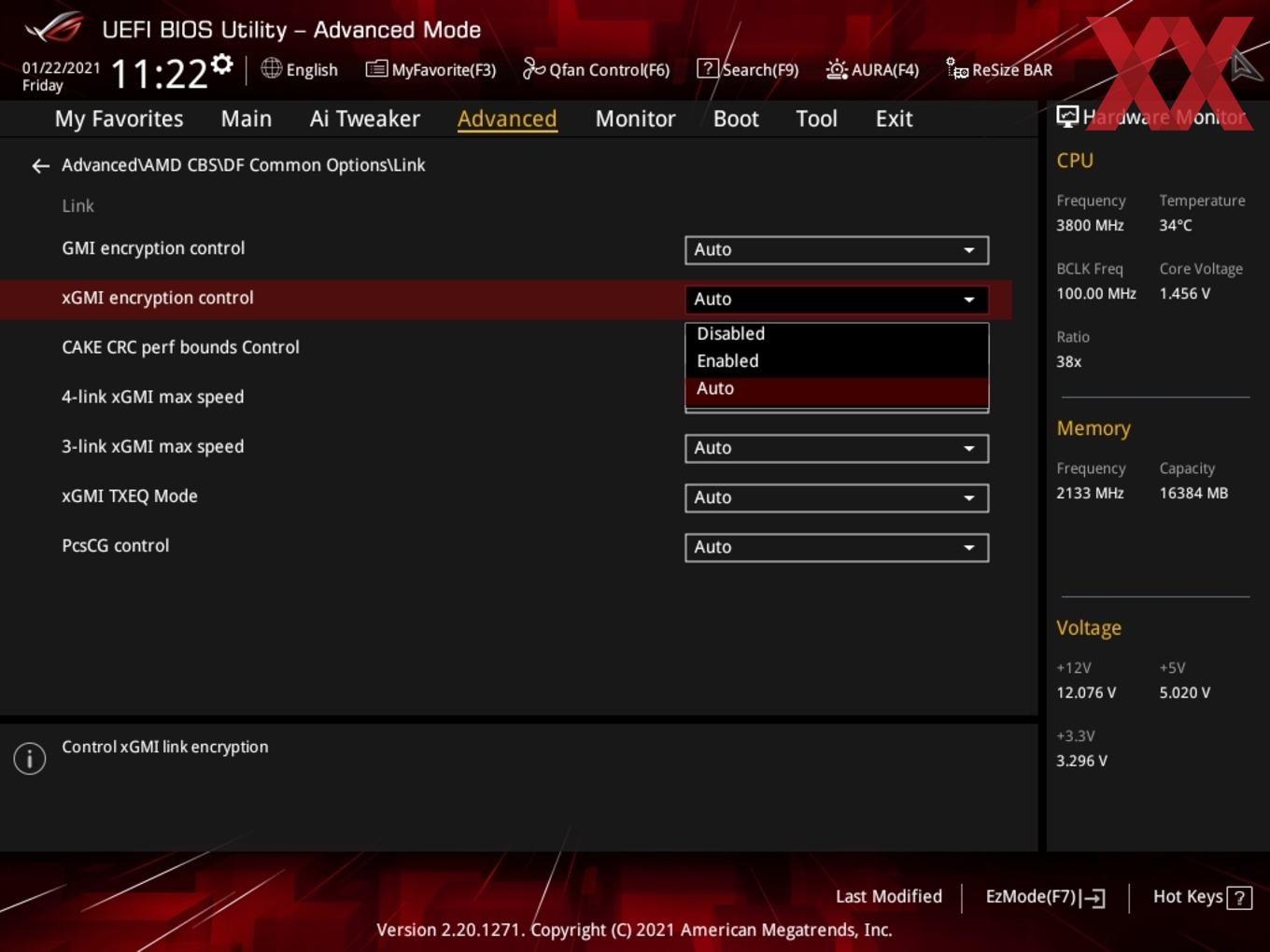The image size is (1270, 952).
Task: Select the Advanced tab
Action: tap(507, 119)
